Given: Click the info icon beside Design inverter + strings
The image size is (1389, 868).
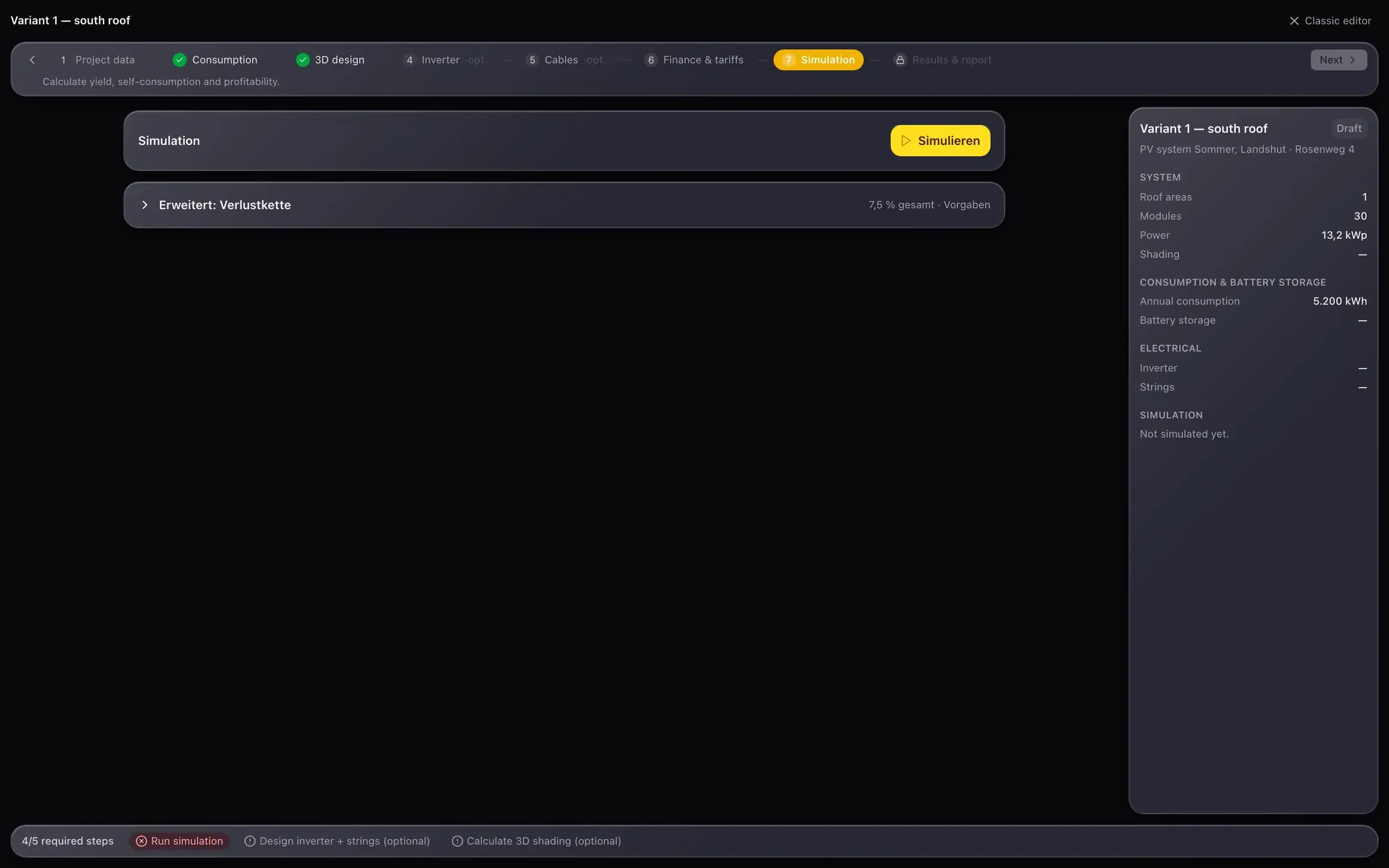Looking at the screenshot, I should [250, 841].
